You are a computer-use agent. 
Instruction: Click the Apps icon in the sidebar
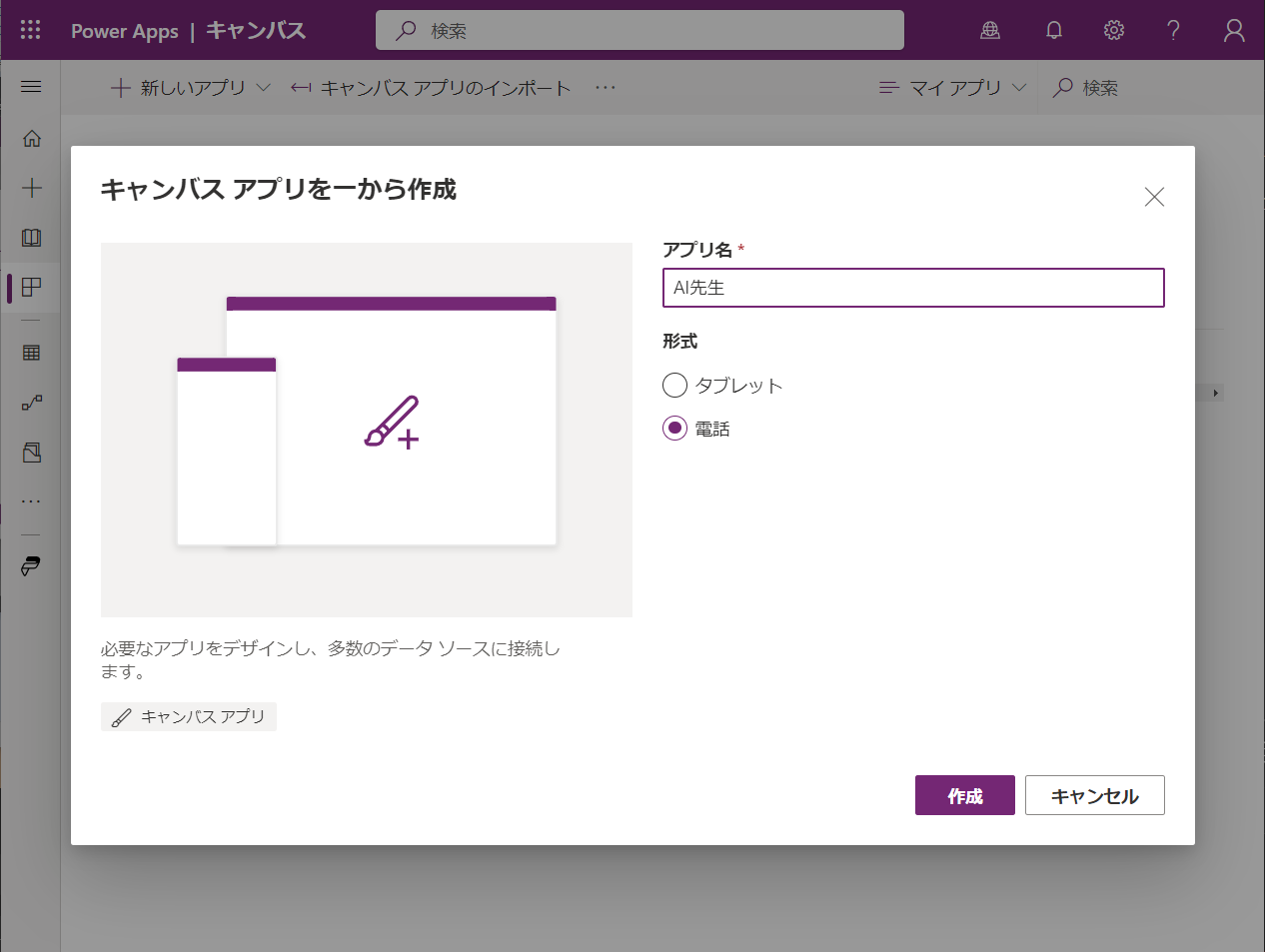coord(30,288)
